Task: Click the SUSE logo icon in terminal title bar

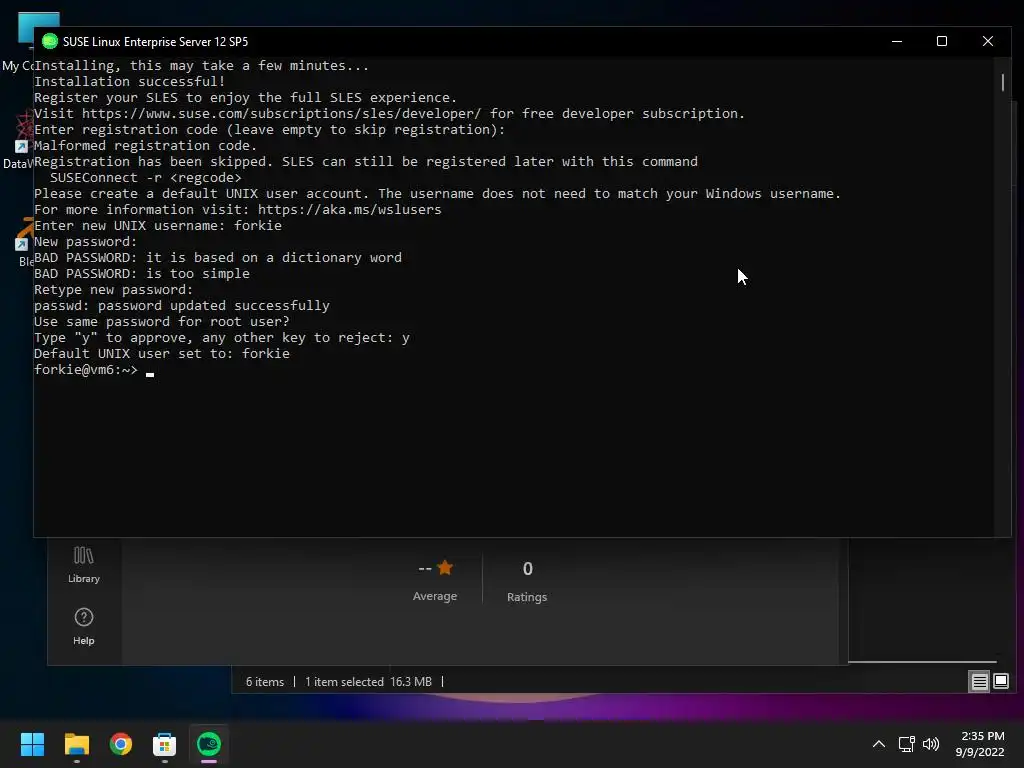Action: click(x=50, y=41)
